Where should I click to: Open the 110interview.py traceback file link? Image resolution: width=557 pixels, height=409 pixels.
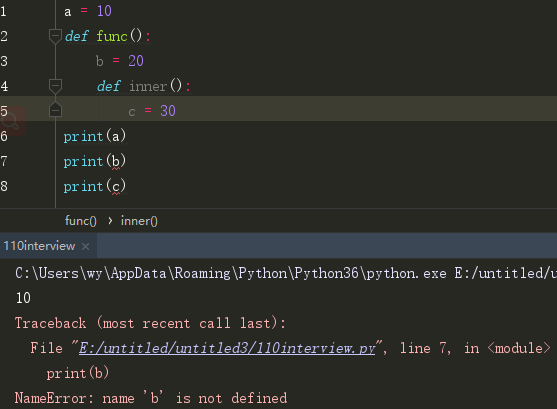pyautogui.click(x=227, y=348)
